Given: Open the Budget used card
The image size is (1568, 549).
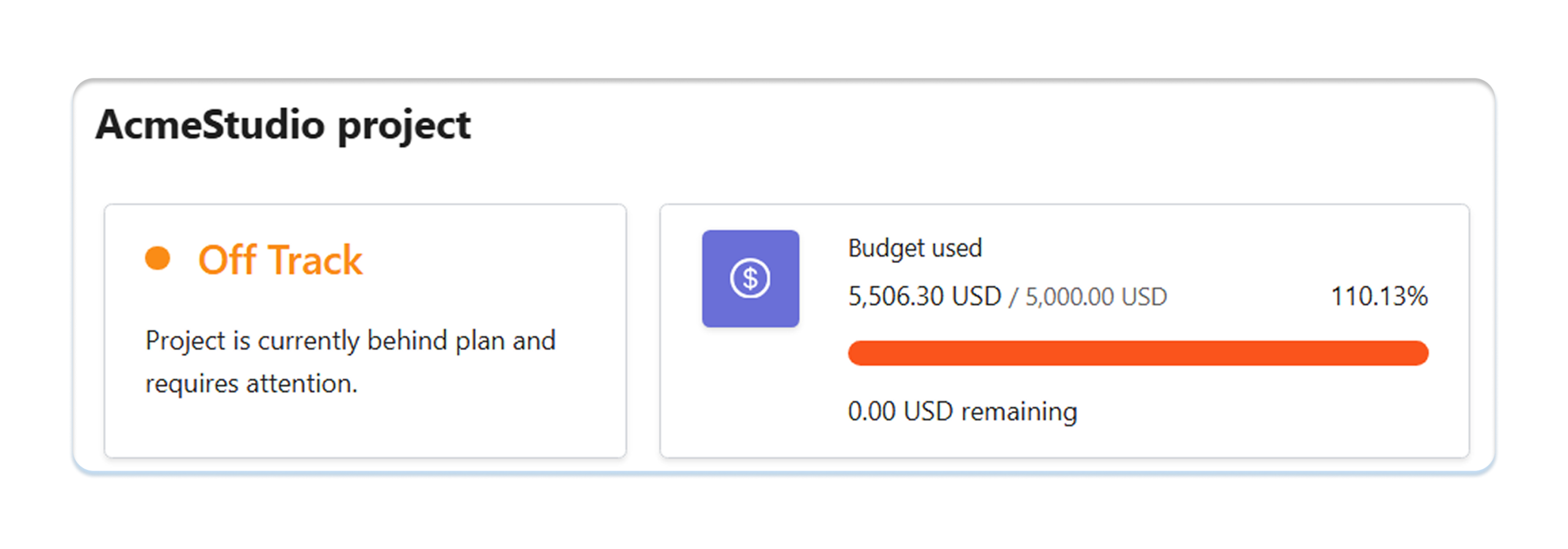Looking at the screenshot, I should (x=1065, y=331).
